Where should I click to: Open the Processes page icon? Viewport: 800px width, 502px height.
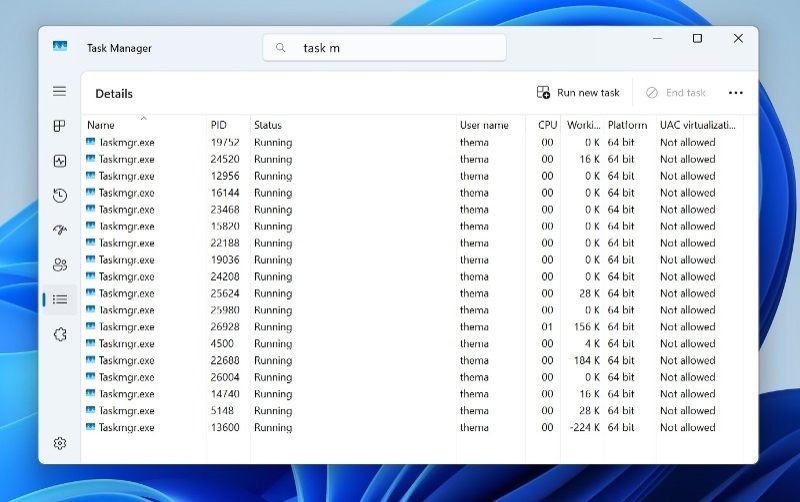(x=60, y=126)
